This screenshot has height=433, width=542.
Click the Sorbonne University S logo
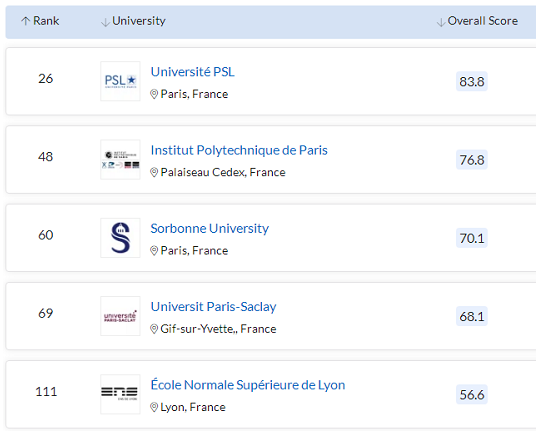tap(120, 238)
